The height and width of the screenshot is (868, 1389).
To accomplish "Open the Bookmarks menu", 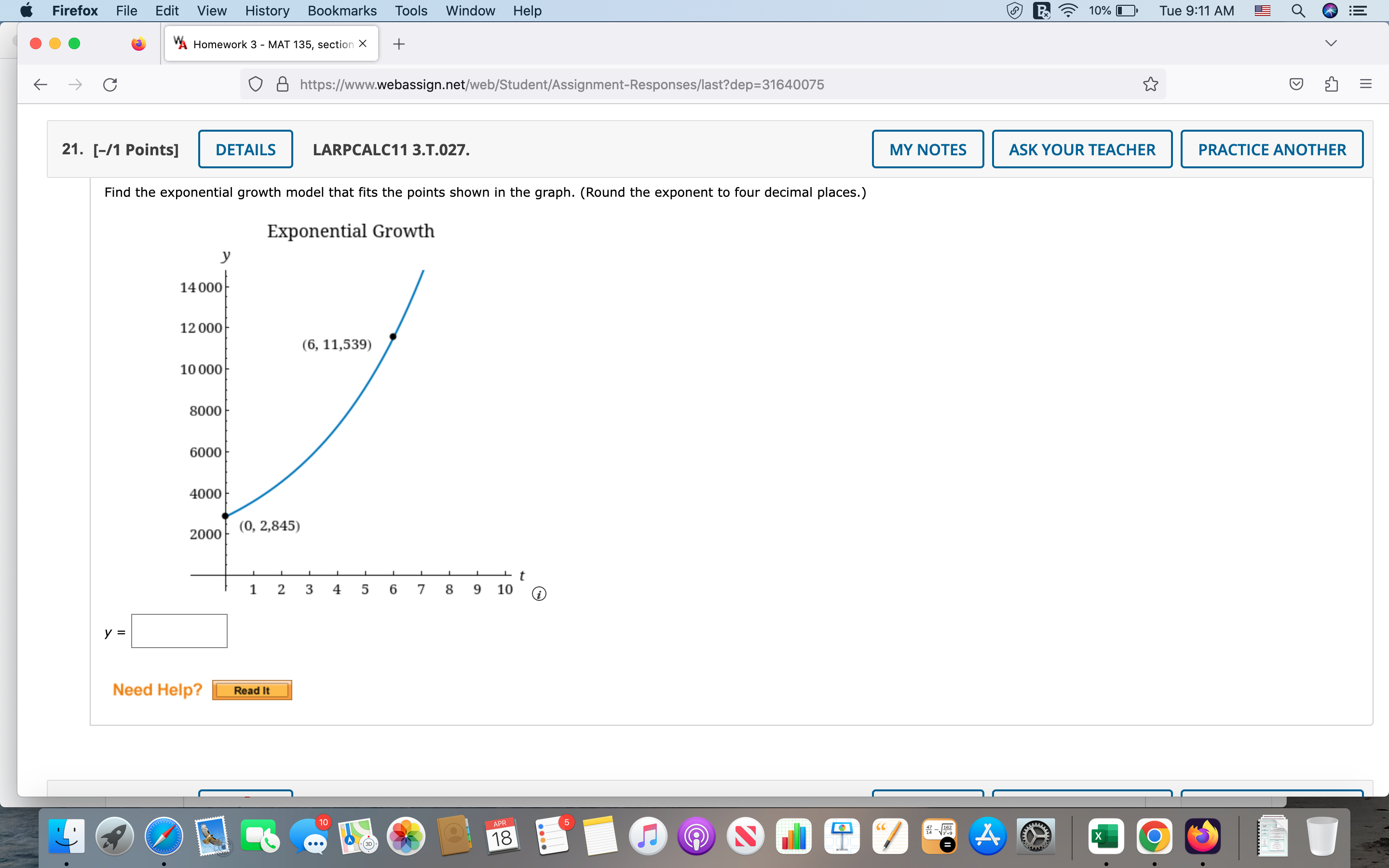I will pyautogui.click(x=341, y=10).
